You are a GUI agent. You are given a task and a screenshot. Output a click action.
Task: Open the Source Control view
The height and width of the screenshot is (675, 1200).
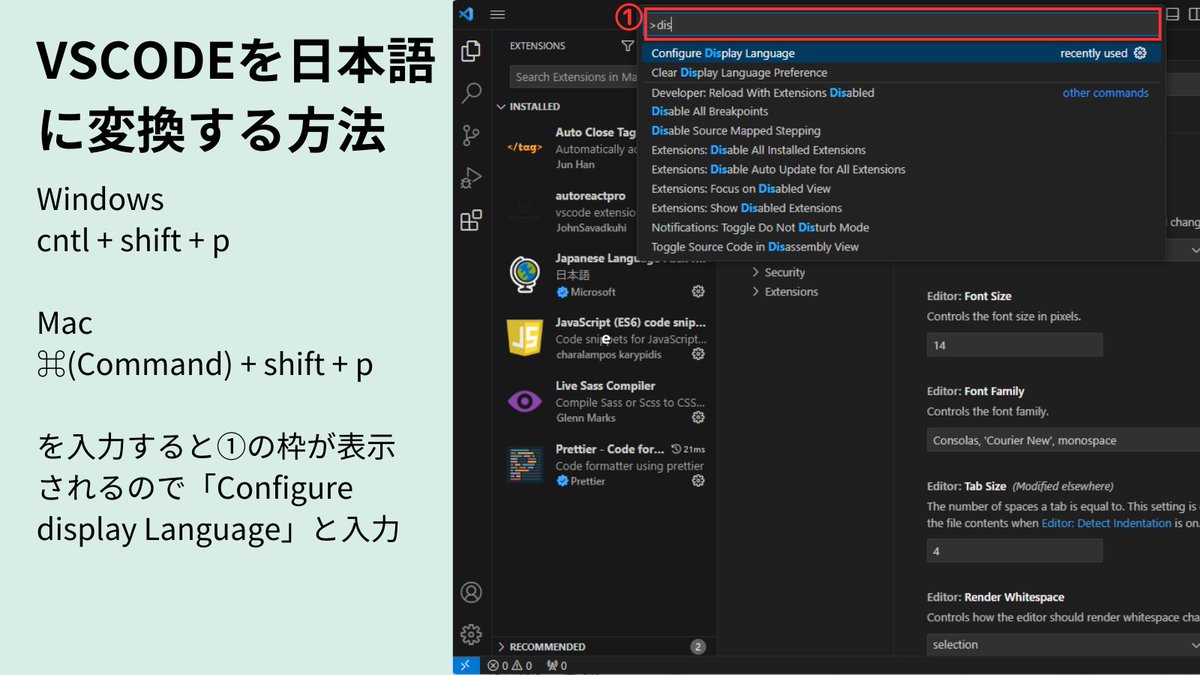(471, 136)
